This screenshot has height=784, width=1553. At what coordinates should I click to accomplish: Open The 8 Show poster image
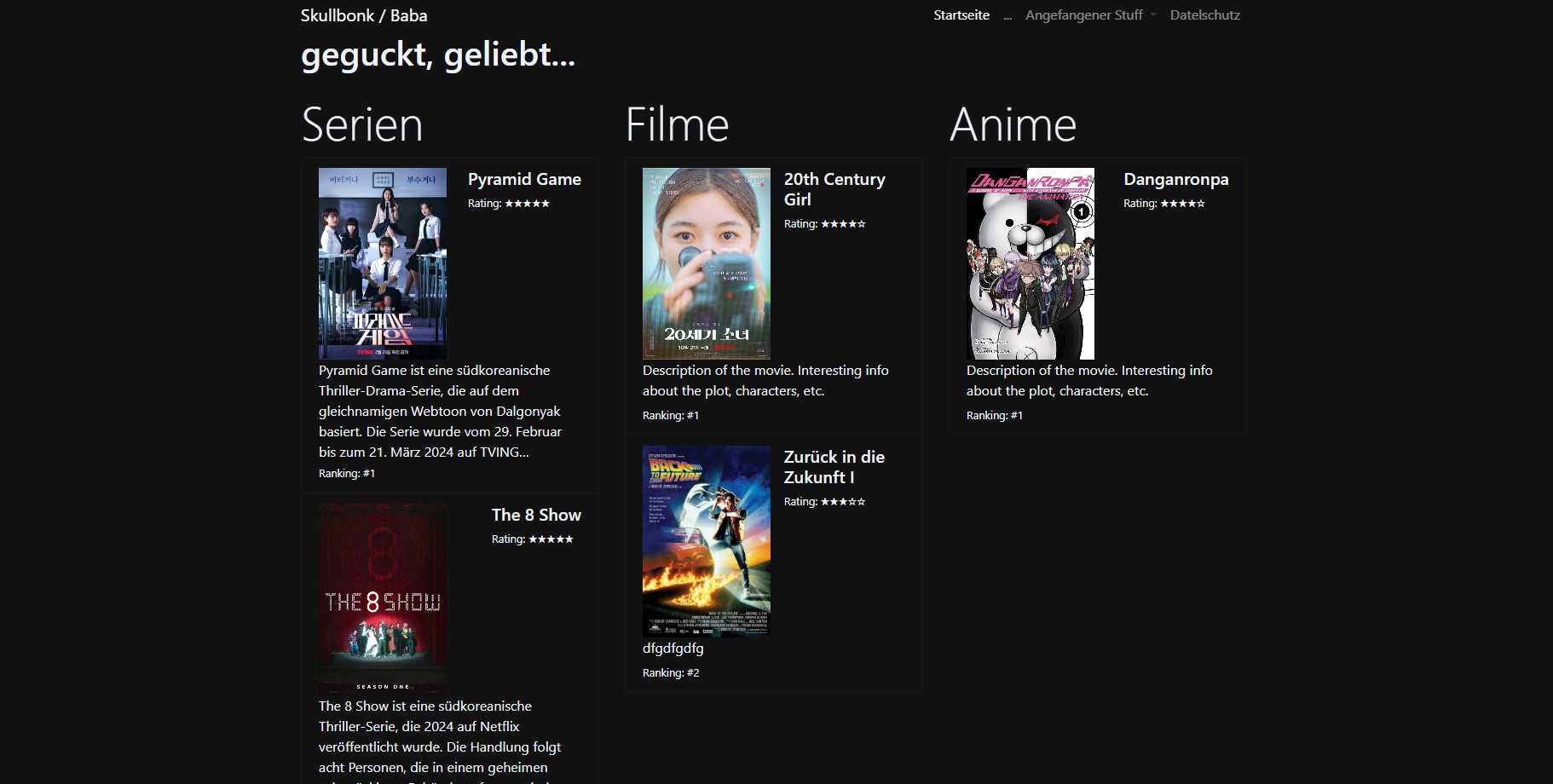coord(383,599)
